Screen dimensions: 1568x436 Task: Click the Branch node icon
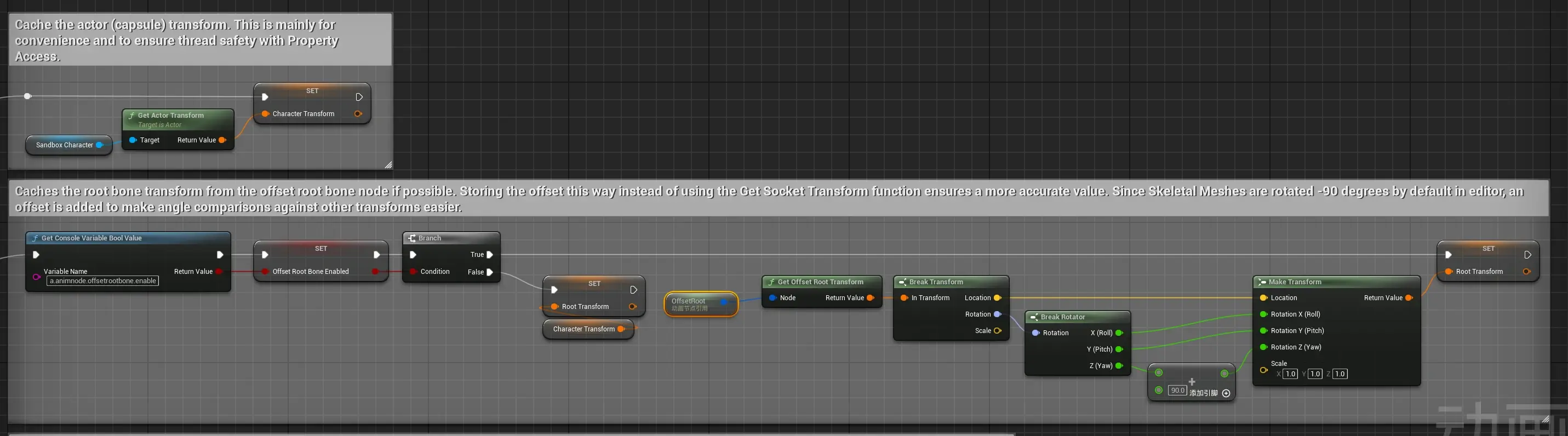tap(412, 238)
